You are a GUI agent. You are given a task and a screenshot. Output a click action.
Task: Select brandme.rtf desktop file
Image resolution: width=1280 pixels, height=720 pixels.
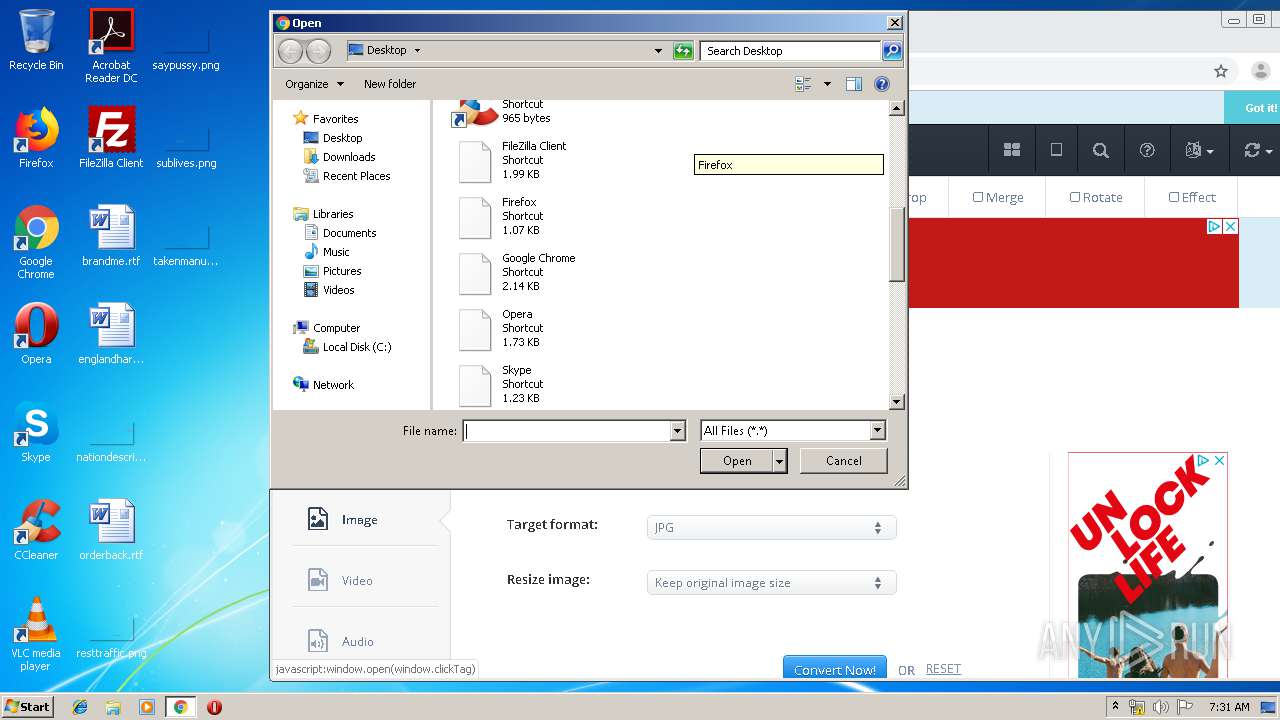111,236
